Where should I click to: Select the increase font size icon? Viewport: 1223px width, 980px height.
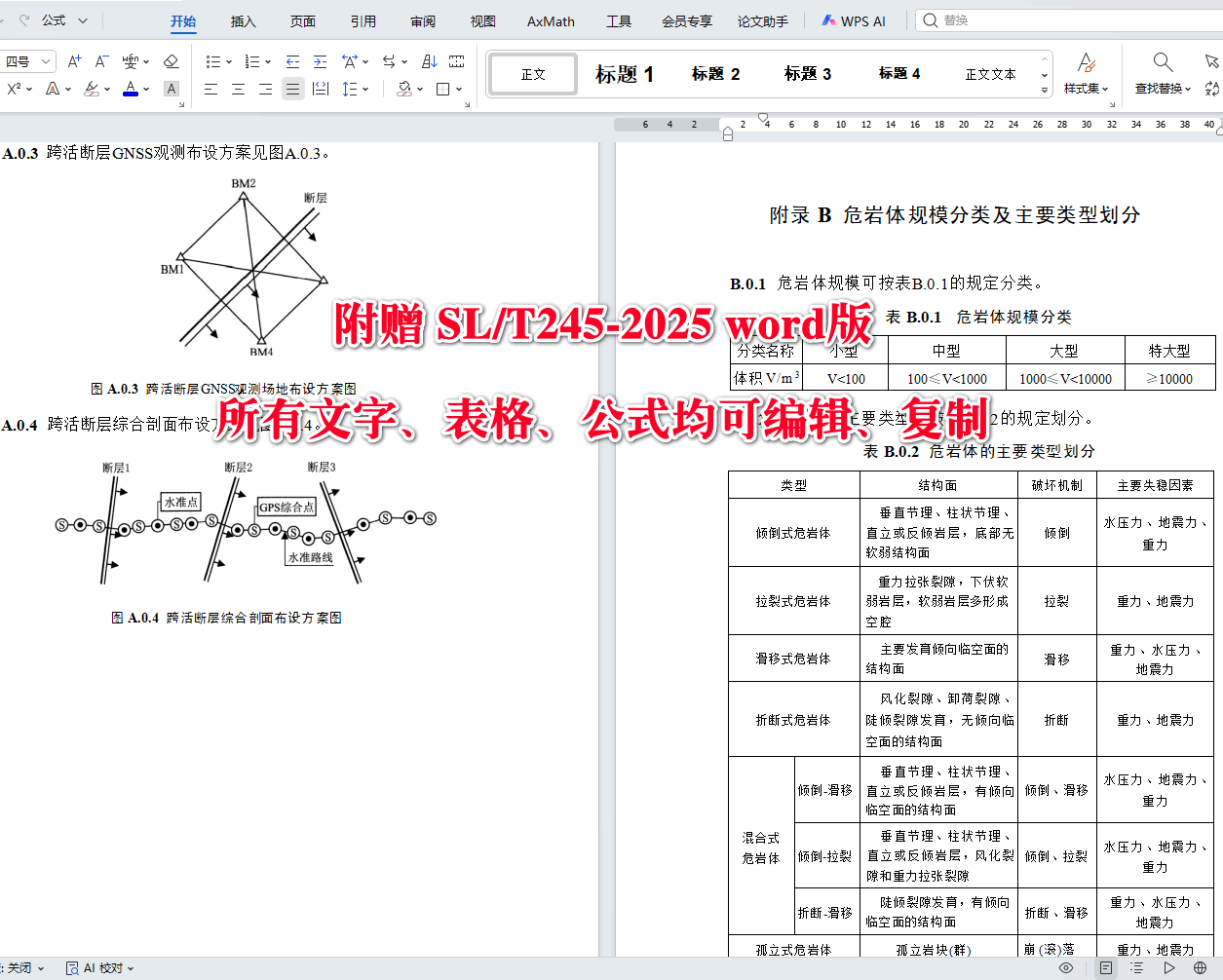click(x=74, y=61)
